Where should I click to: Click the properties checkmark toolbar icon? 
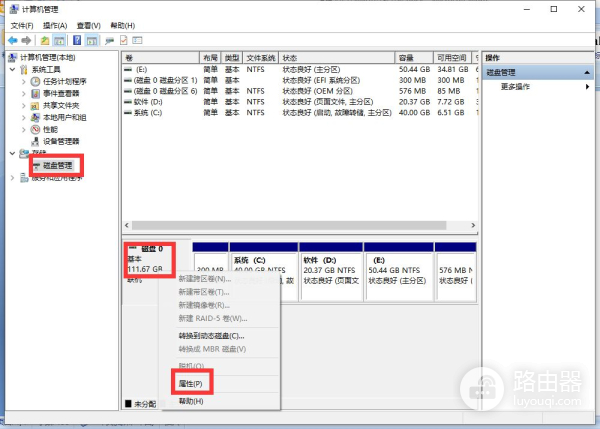tap(124, 40)
